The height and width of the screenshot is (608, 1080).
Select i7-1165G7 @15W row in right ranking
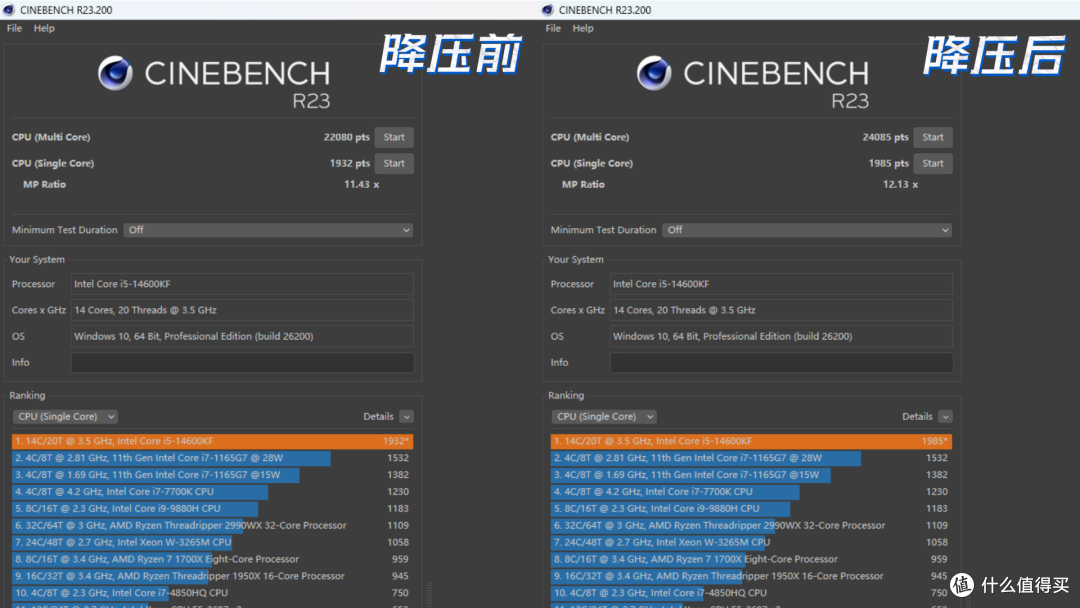tap(751, 474)
